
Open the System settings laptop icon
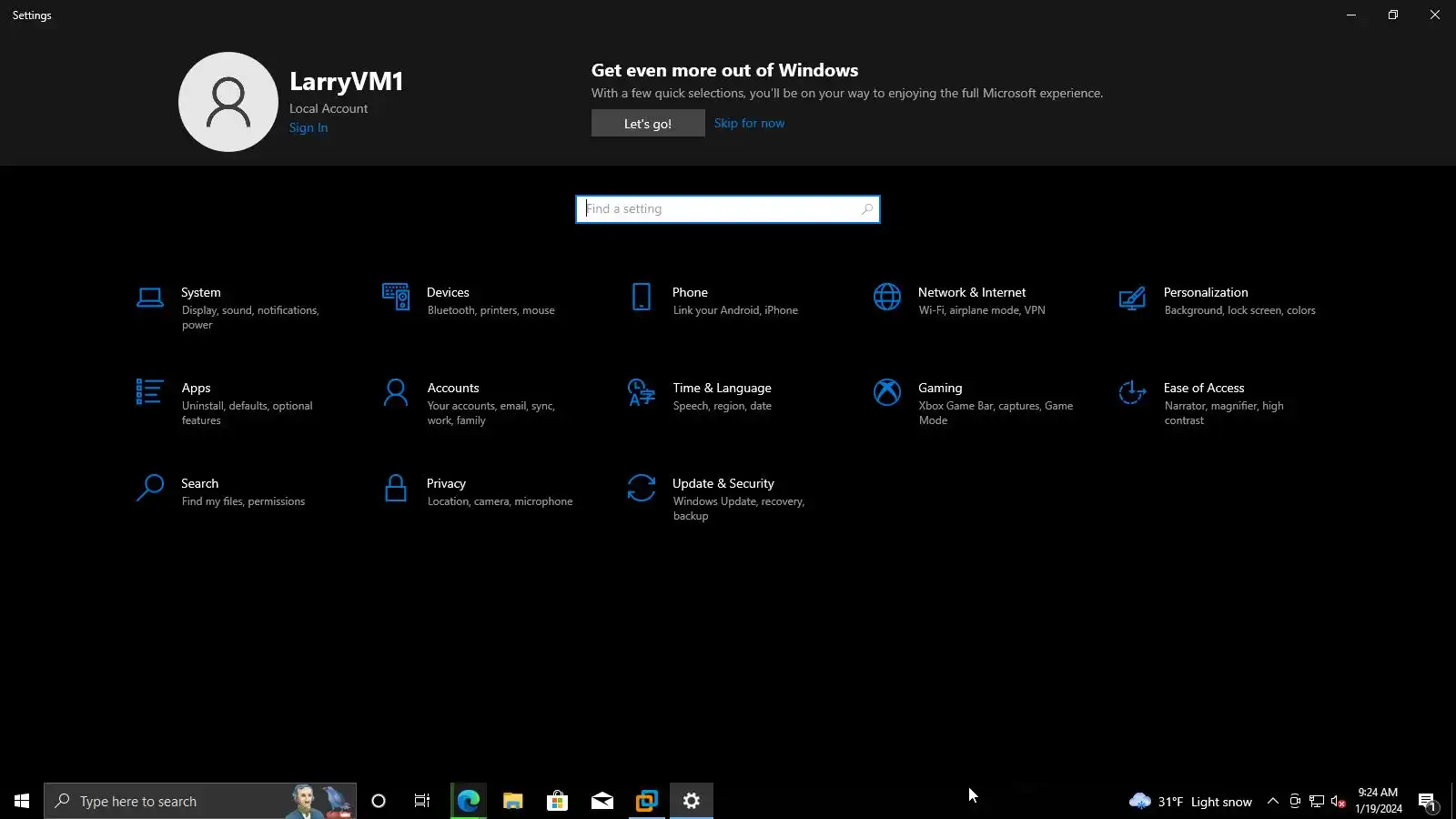(x=150, y=298)
